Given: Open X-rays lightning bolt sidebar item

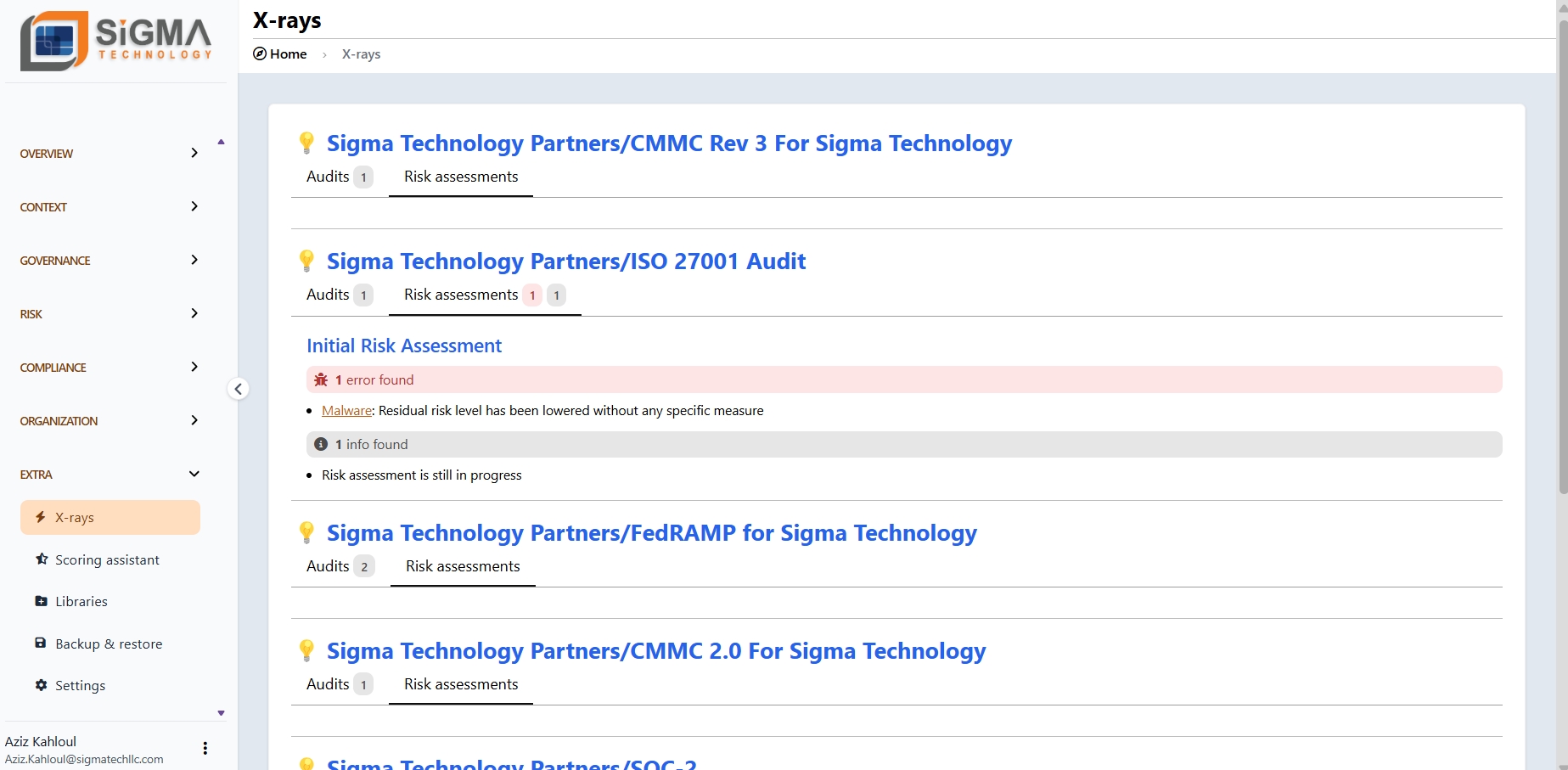Looking at the screenshot, I should tap(41, 517).
